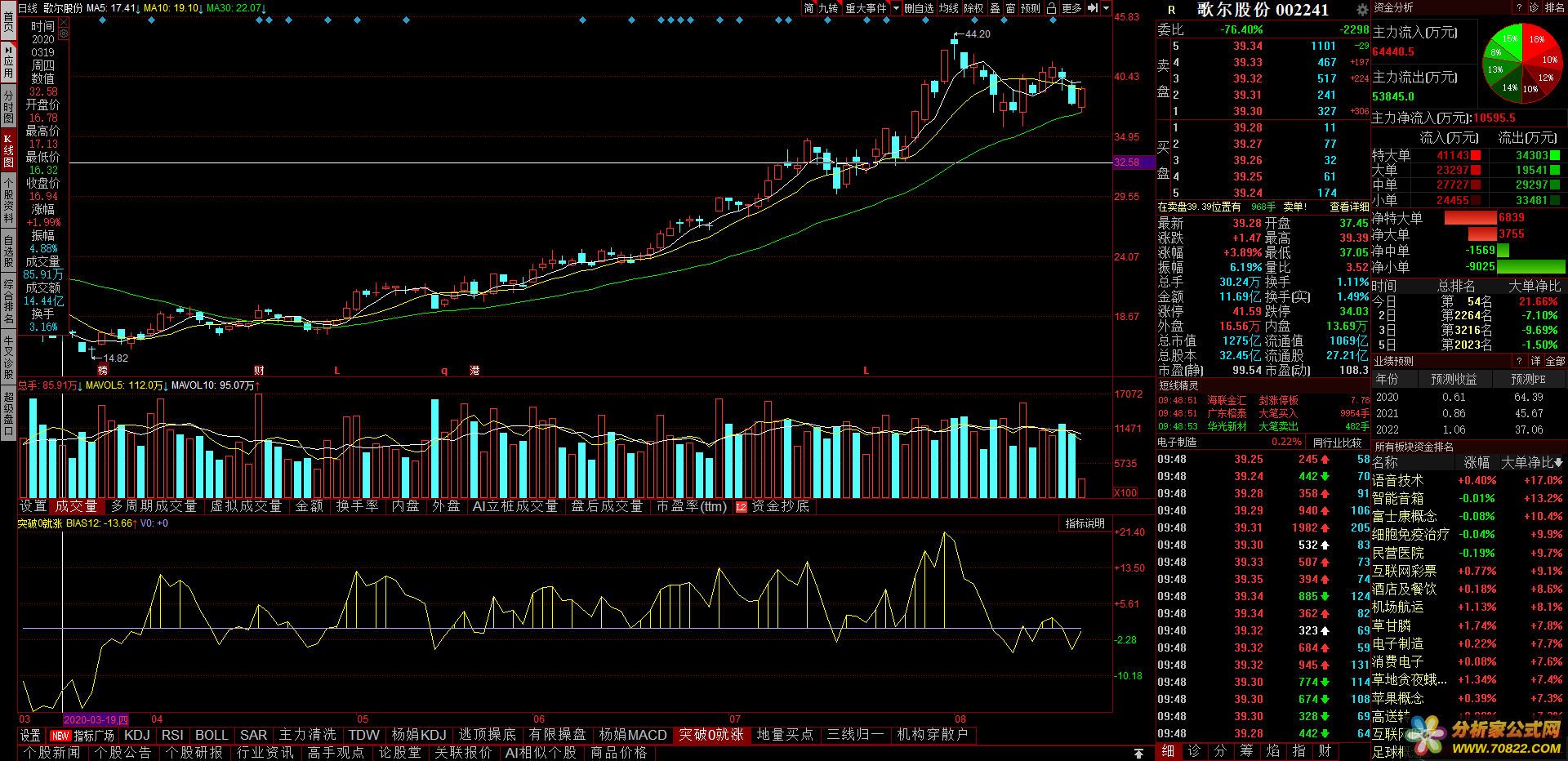Select the AI立桩成交量 indicator tab

515,506
